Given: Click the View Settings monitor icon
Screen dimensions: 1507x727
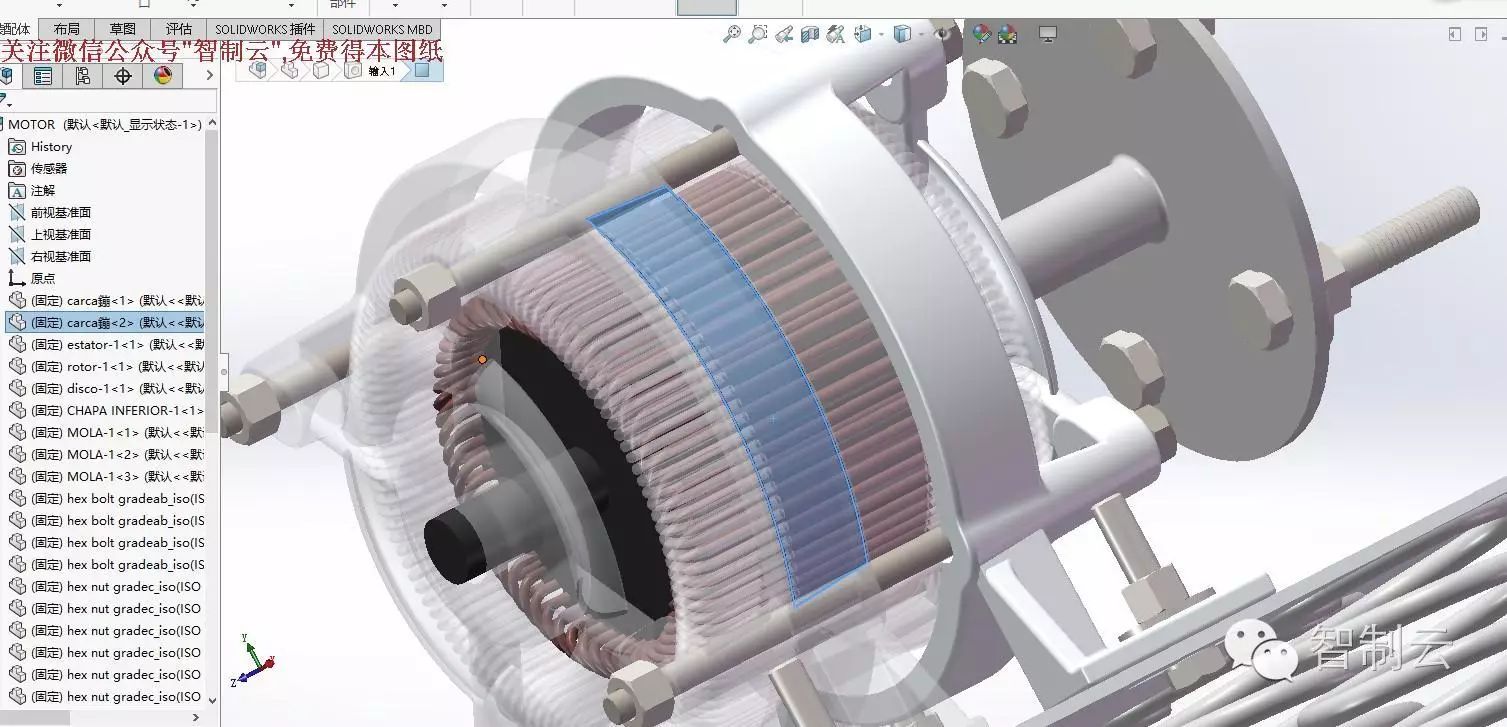Looking at the screenshot, I should [1048, 35].
